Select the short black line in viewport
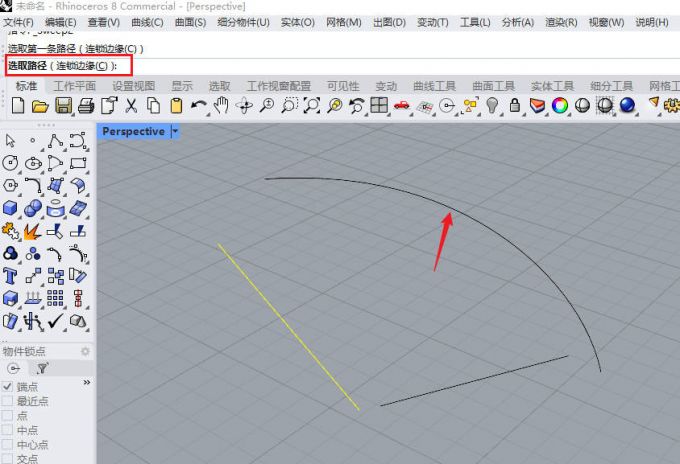Image resolution: width=680 pixels, height=464 pixels. point(474,381)
